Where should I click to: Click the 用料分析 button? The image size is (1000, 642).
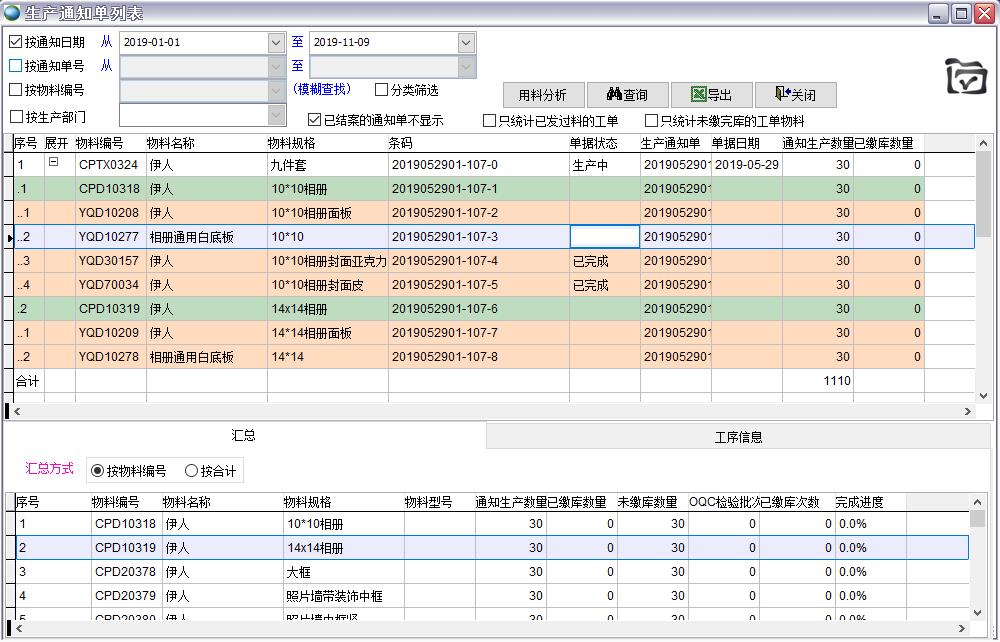[543, 95]
